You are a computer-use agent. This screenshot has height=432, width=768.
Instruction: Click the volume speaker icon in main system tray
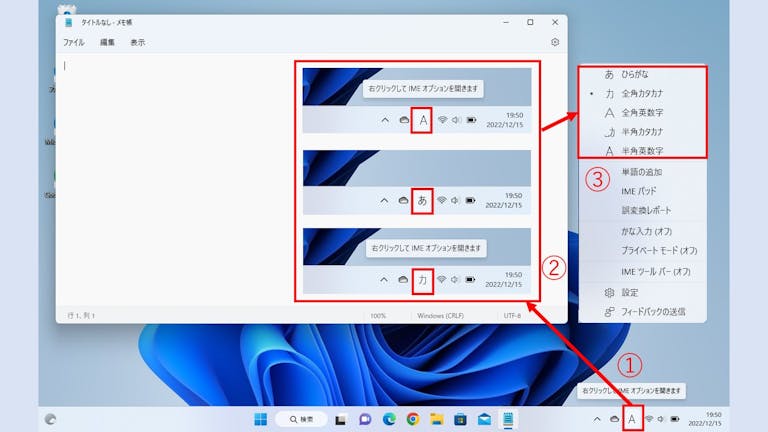click(x=661, y=419)
